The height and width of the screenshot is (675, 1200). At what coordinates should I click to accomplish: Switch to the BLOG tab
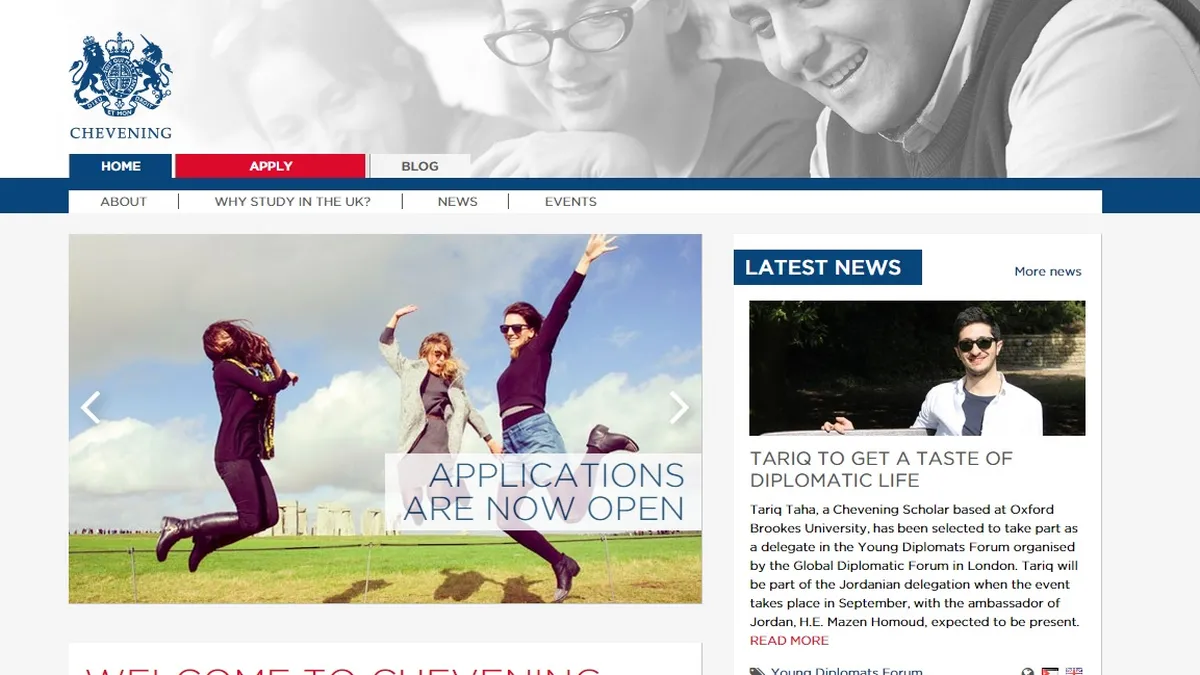420,166
